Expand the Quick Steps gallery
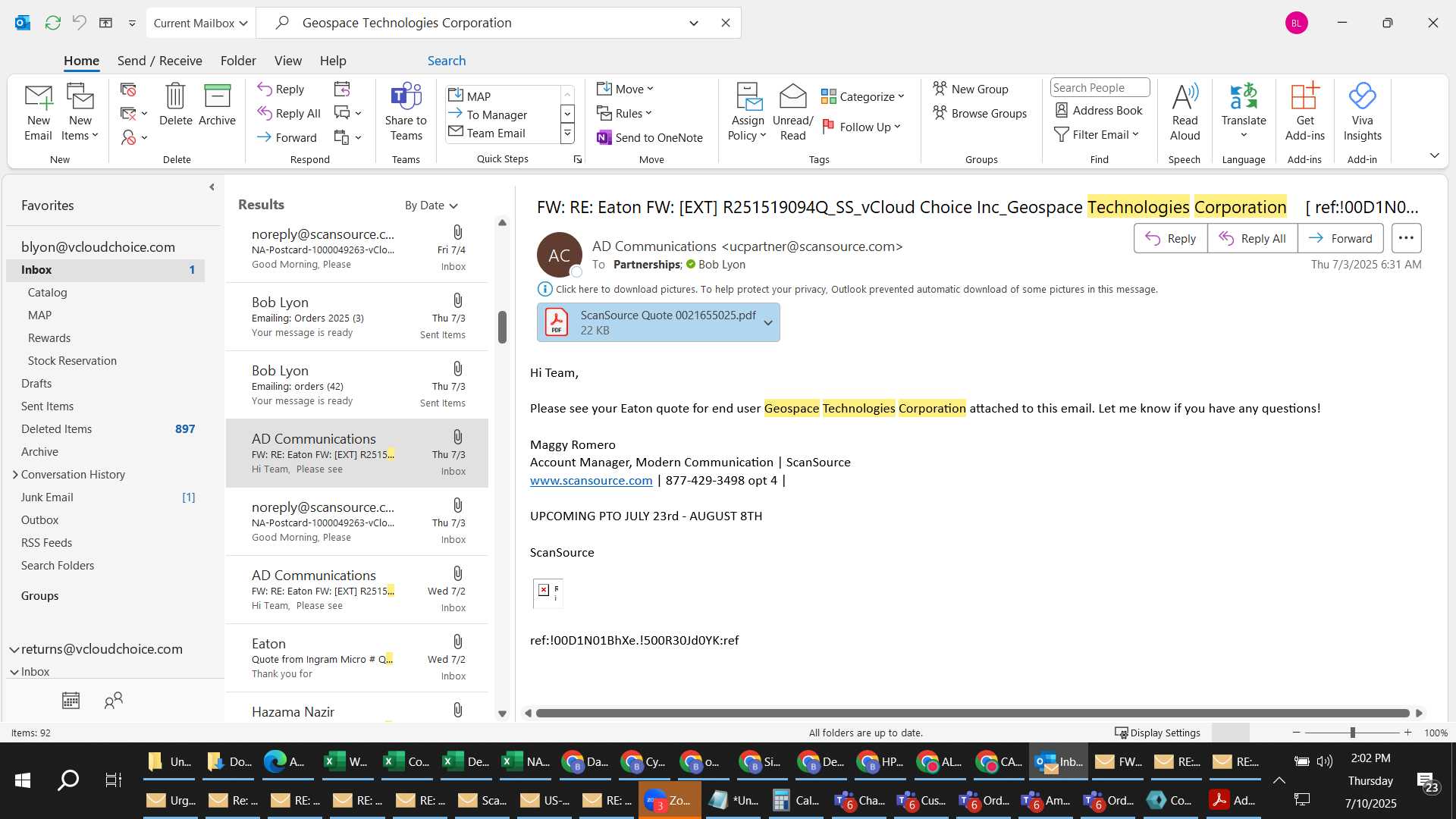Screen dimensions: 1456x819 [x=566, y=134]
